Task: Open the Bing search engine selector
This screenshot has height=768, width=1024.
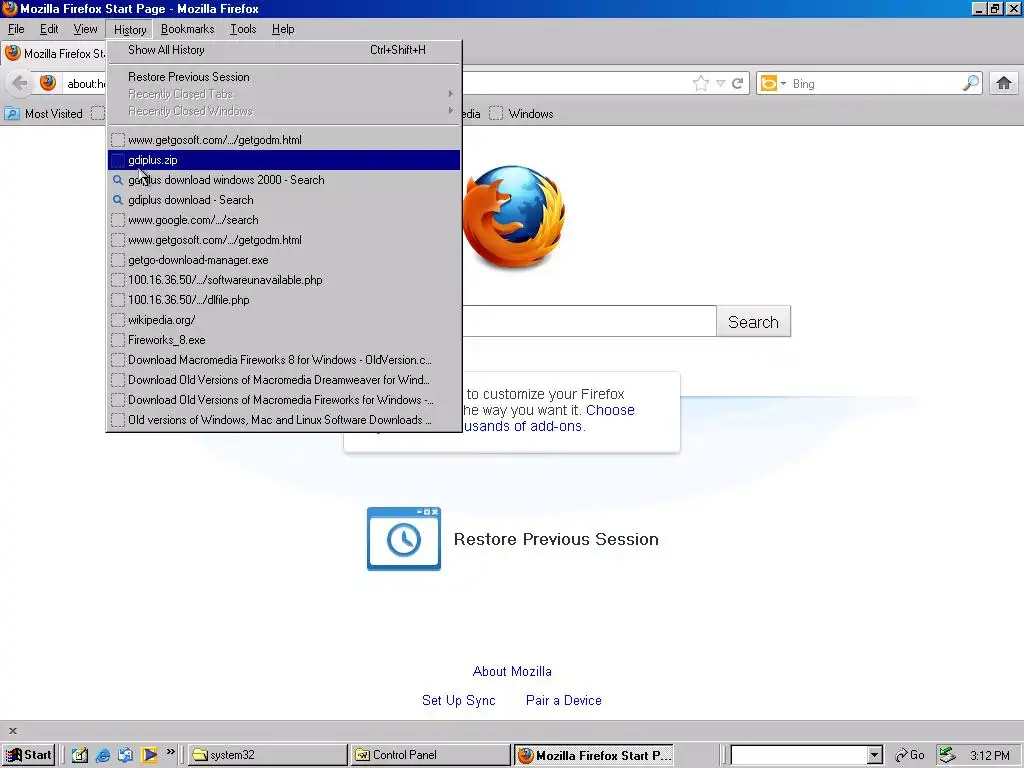Action: tap(773, 84)
